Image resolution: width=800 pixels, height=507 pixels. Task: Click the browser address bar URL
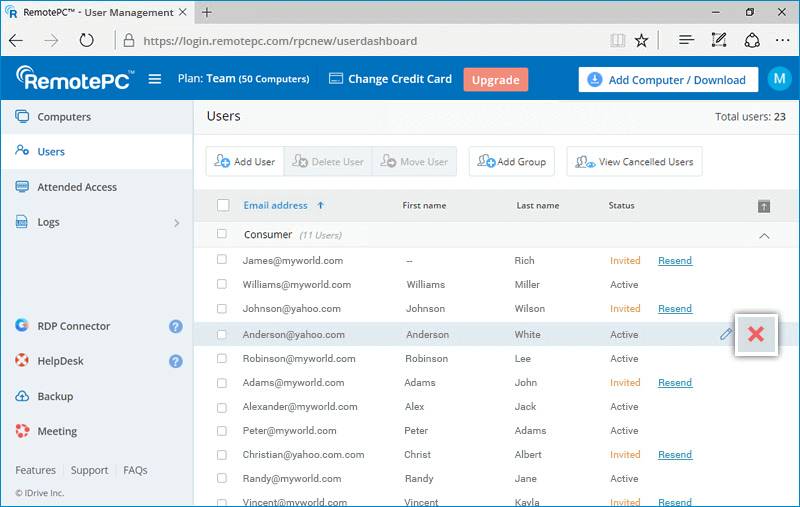click(x=280, y=41)
